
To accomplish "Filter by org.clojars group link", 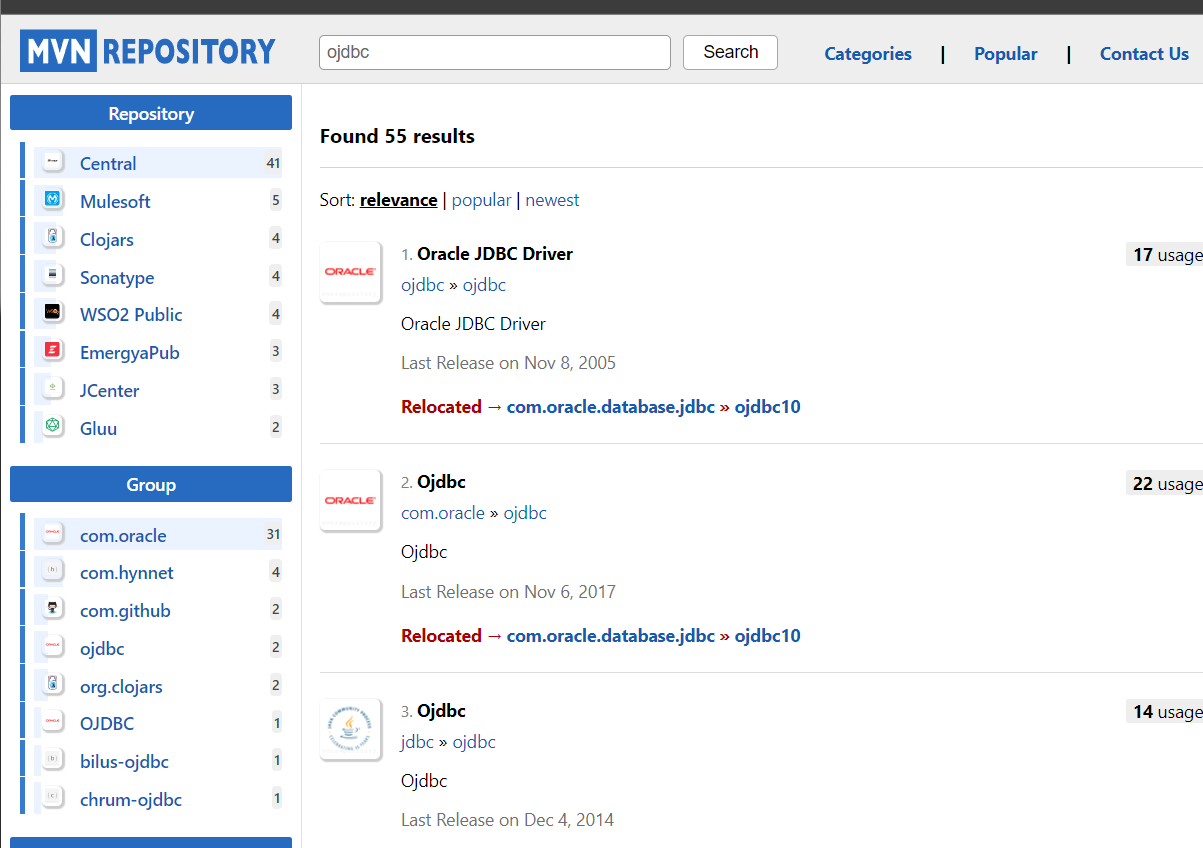I will 121,686.
